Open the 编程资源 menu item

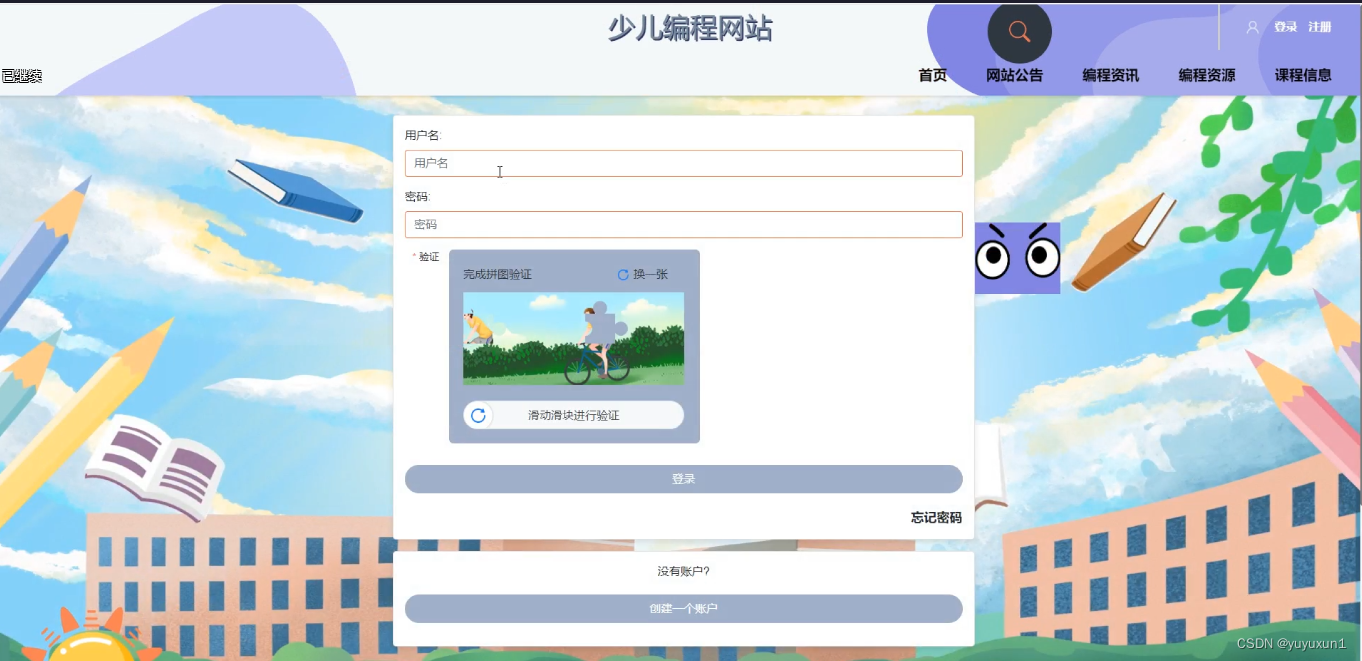point(1206,75)
